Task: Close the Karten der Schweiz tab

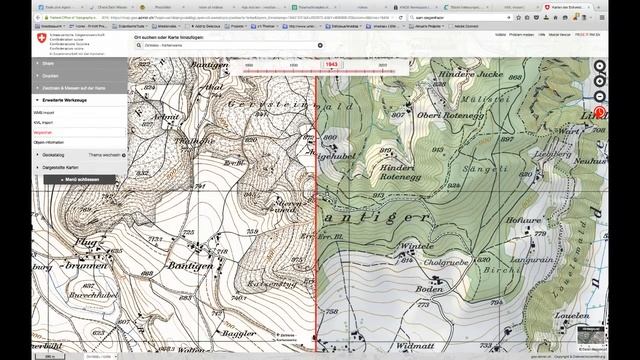Action: [589, 7]
